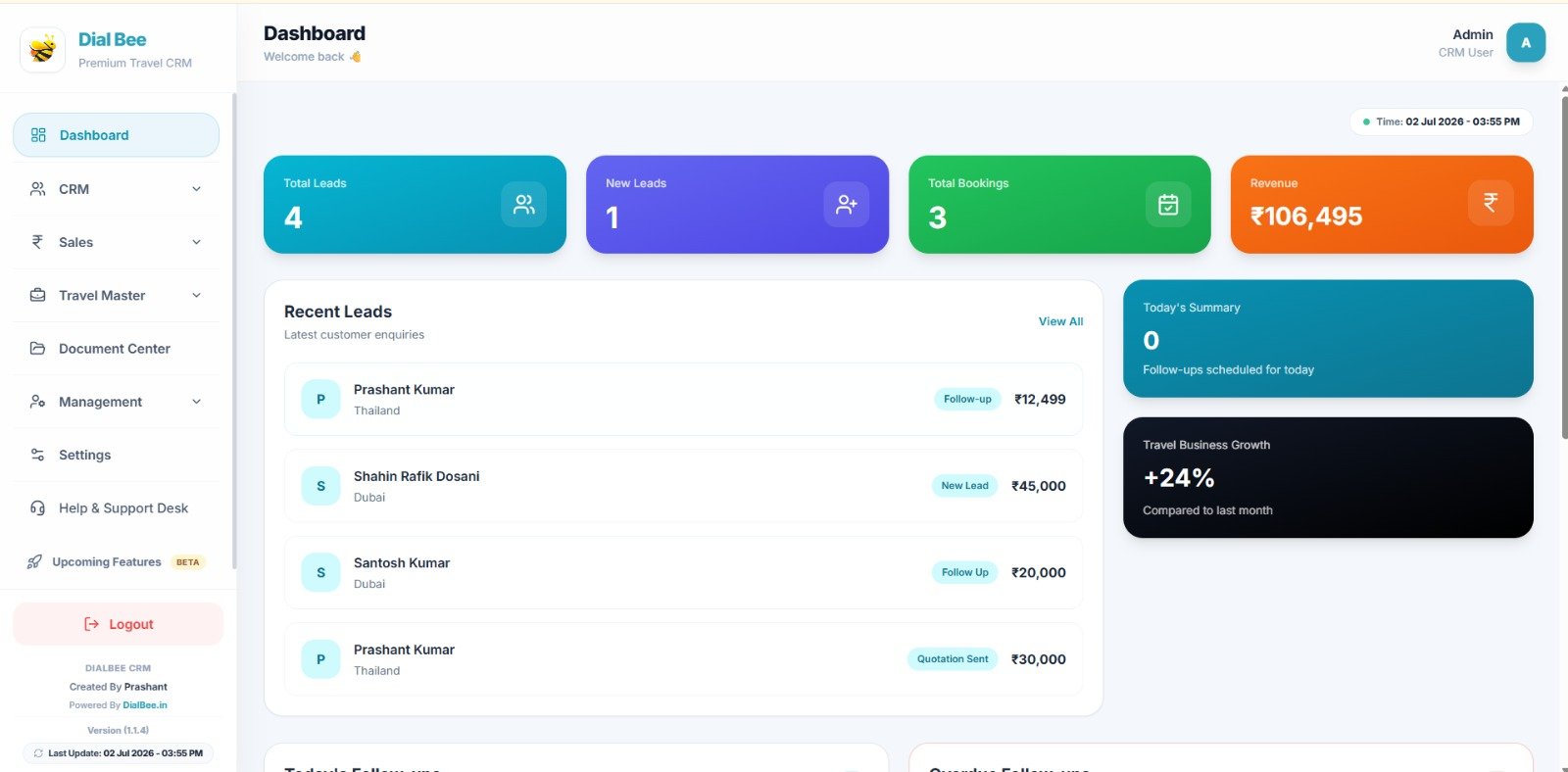Go to Settings in sidebar

point(116,455)
